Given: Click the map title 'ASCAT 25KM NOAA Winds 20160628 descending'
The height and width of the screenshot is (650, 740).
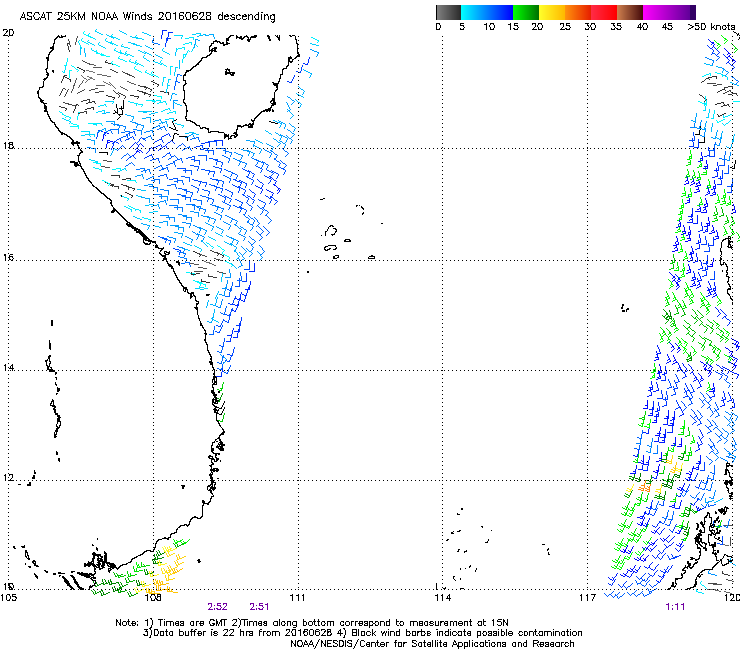Looking at the screenshot, I should [147, 16].
